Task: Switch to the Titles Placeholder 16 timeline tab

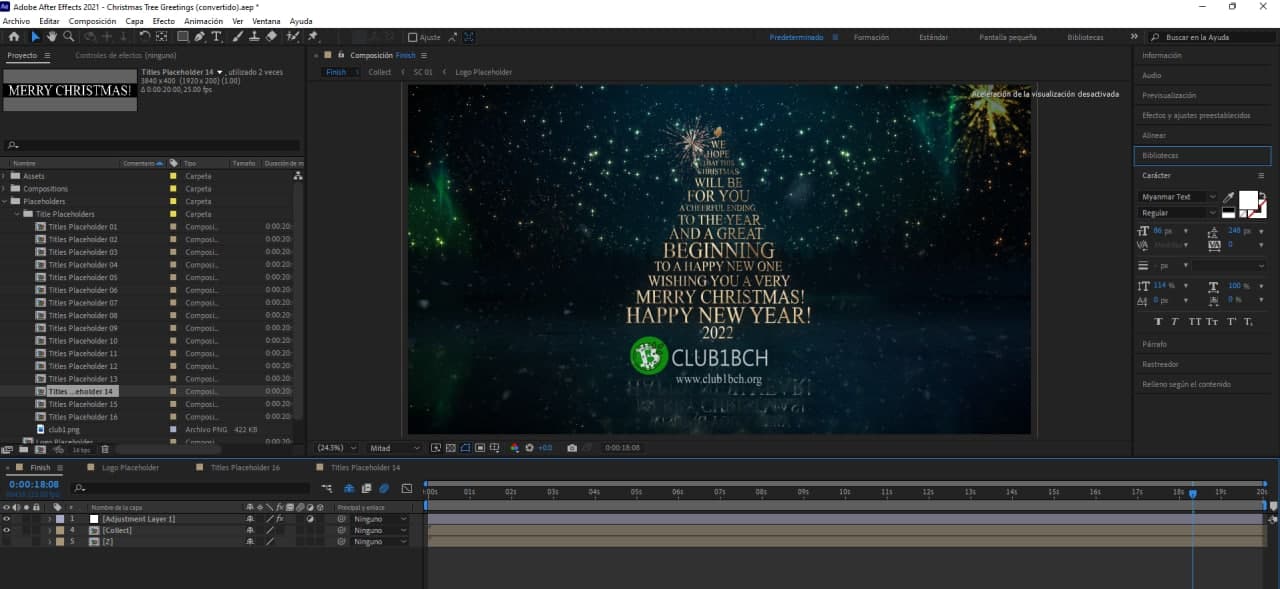Action: click(245, 468)
